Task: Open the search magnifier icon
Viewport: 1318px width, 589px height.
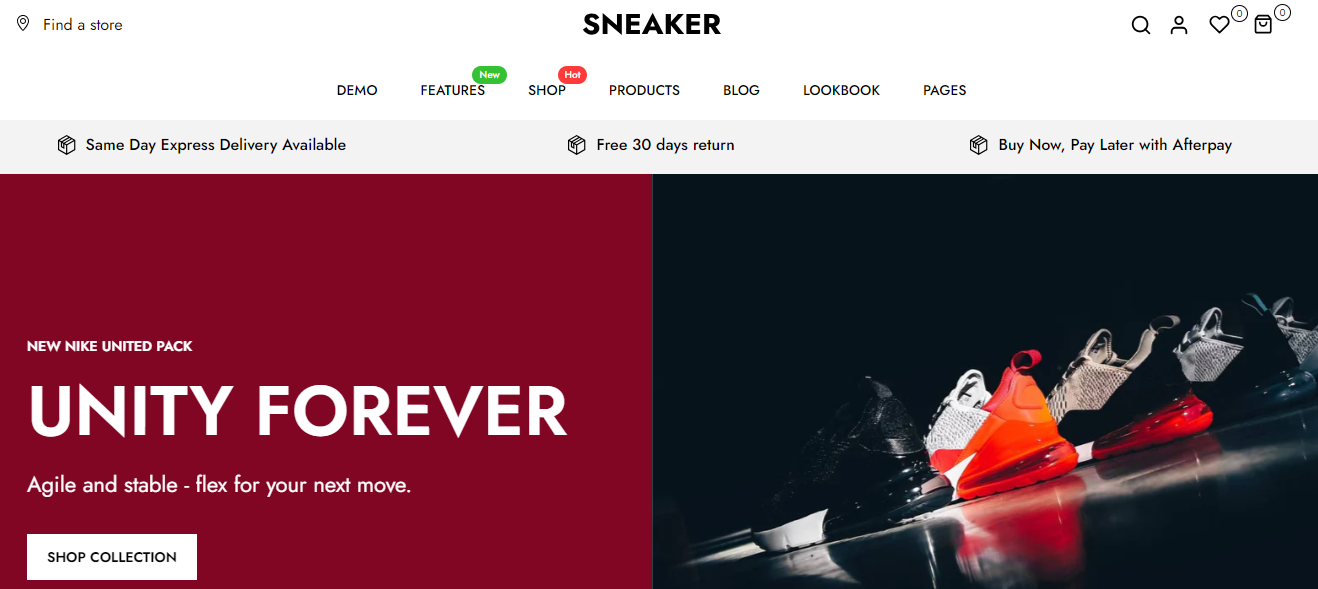Action: [1140, 25]
